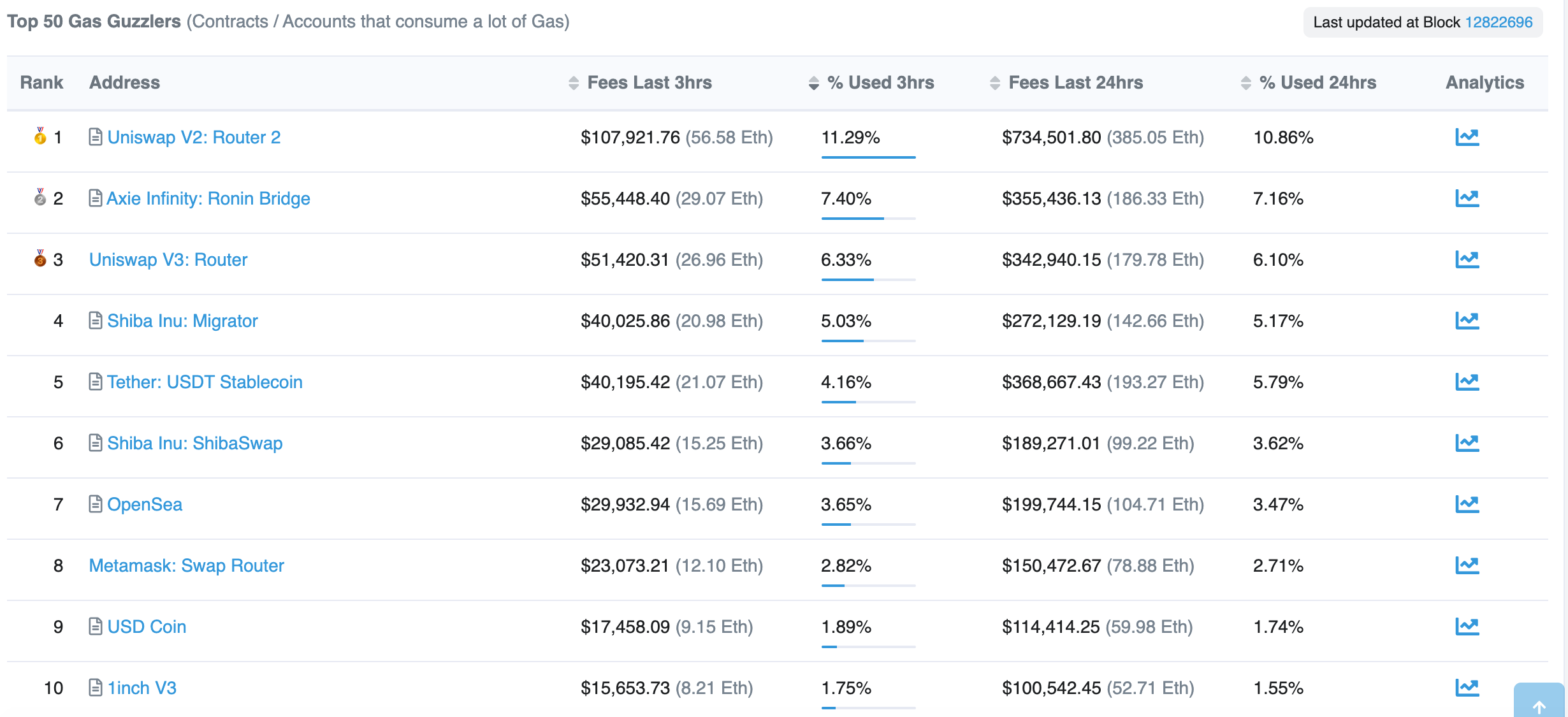This screenshot has height=717, width=1568.
Task: Open 1inch V3 address link
Action: tap(142, 688)
